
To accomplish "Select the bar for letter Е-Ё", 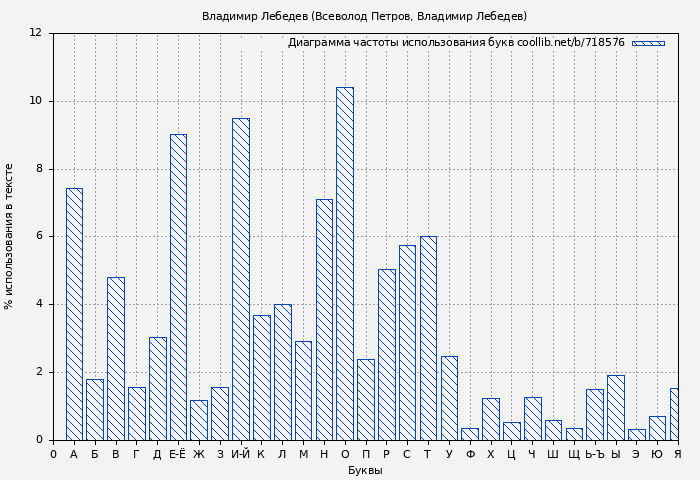I will pyautogui.click(x=178, y=287).
